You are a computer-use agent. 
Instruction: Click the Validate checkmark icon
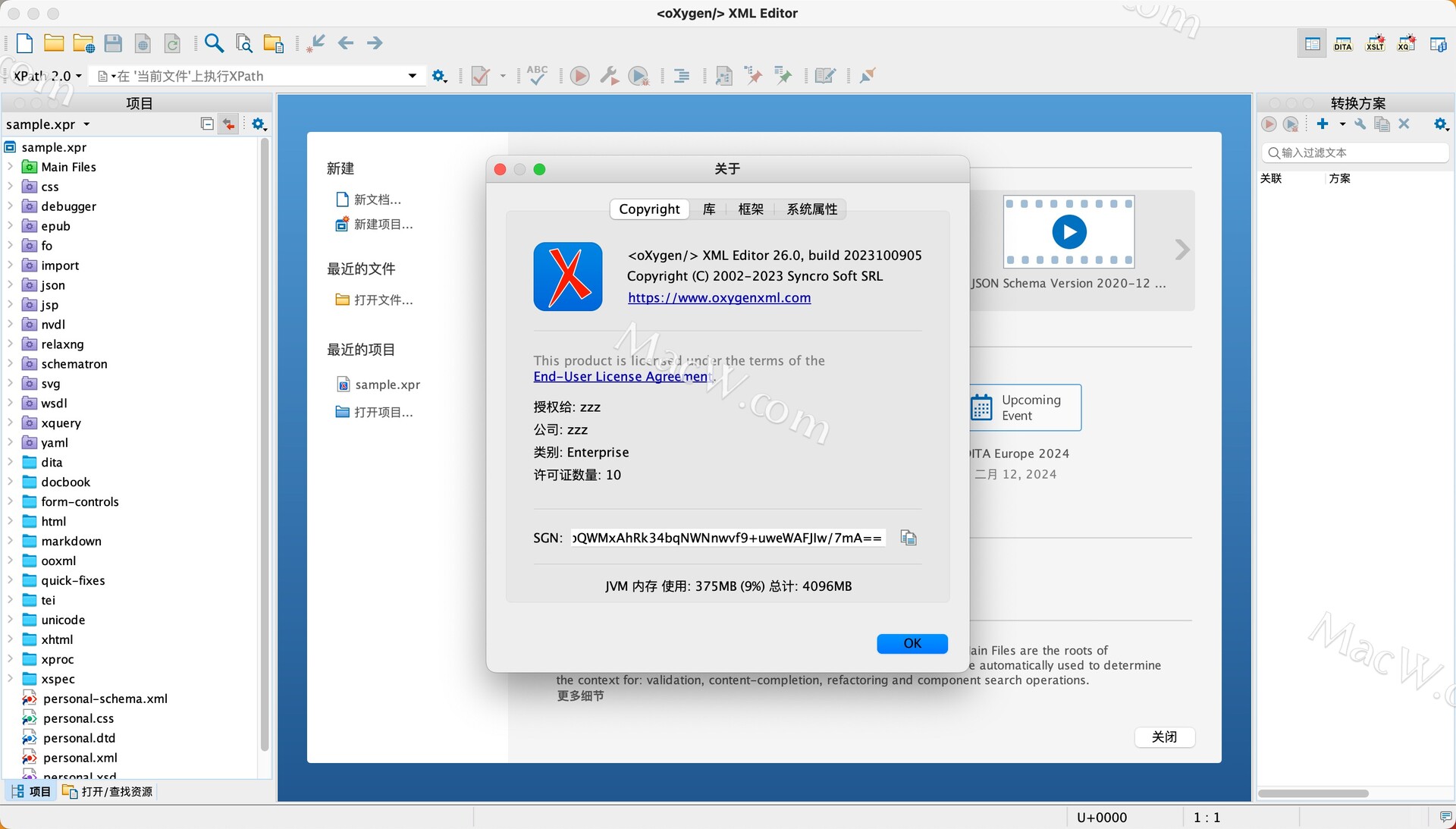(480, 76)
